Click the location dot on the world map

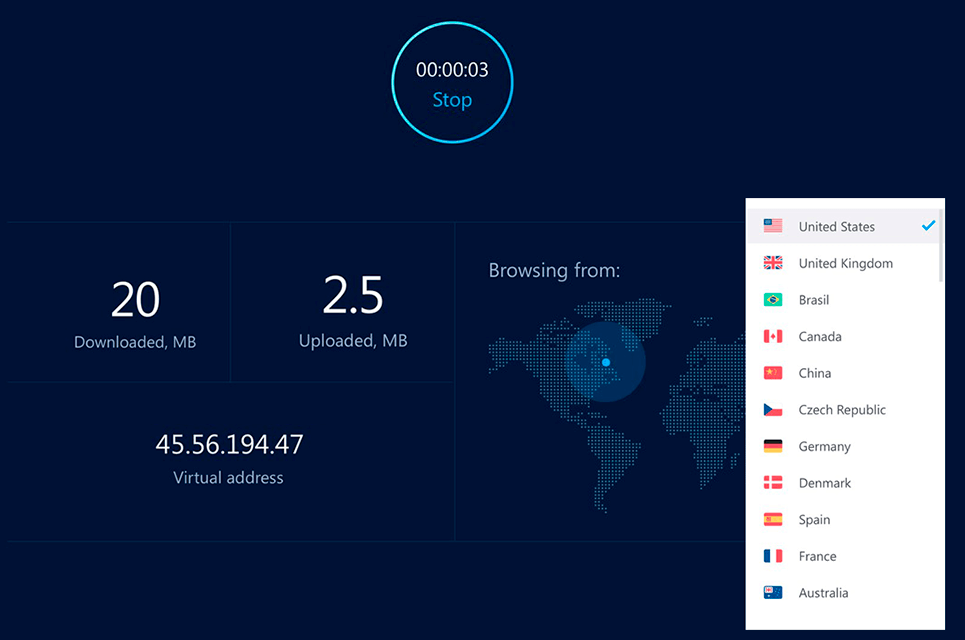tap(605, 363)
